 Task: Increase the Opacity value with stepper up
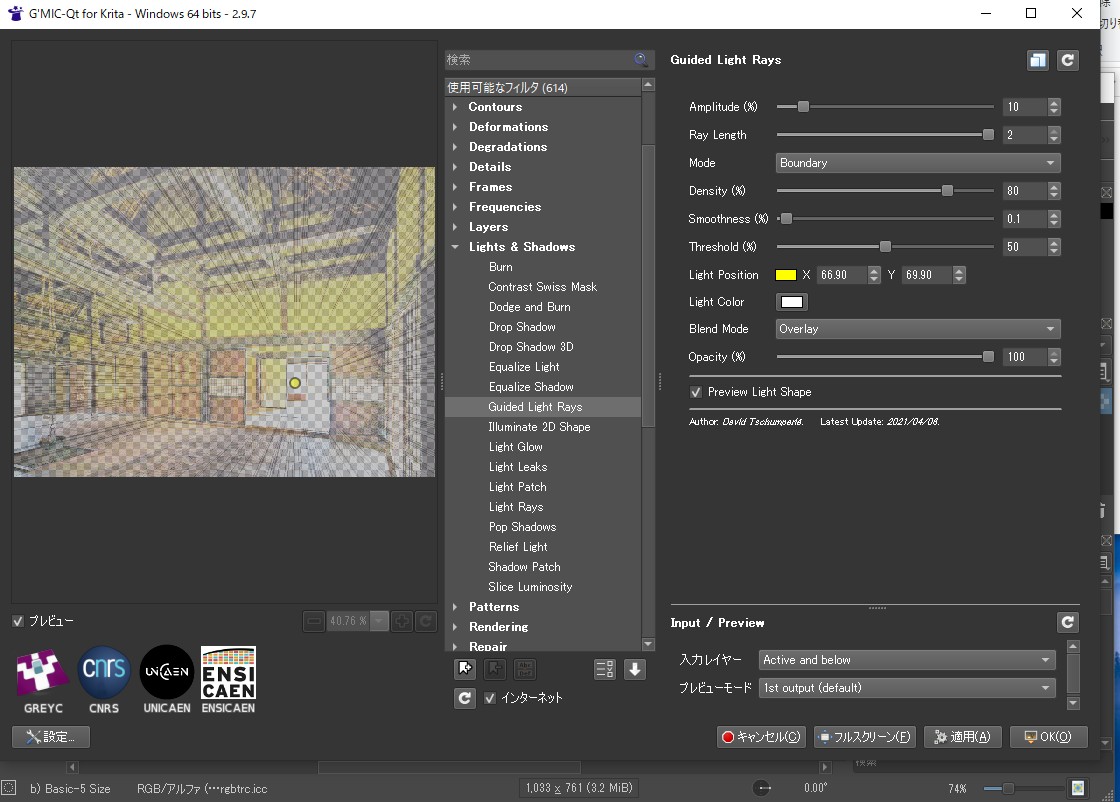1054,352
